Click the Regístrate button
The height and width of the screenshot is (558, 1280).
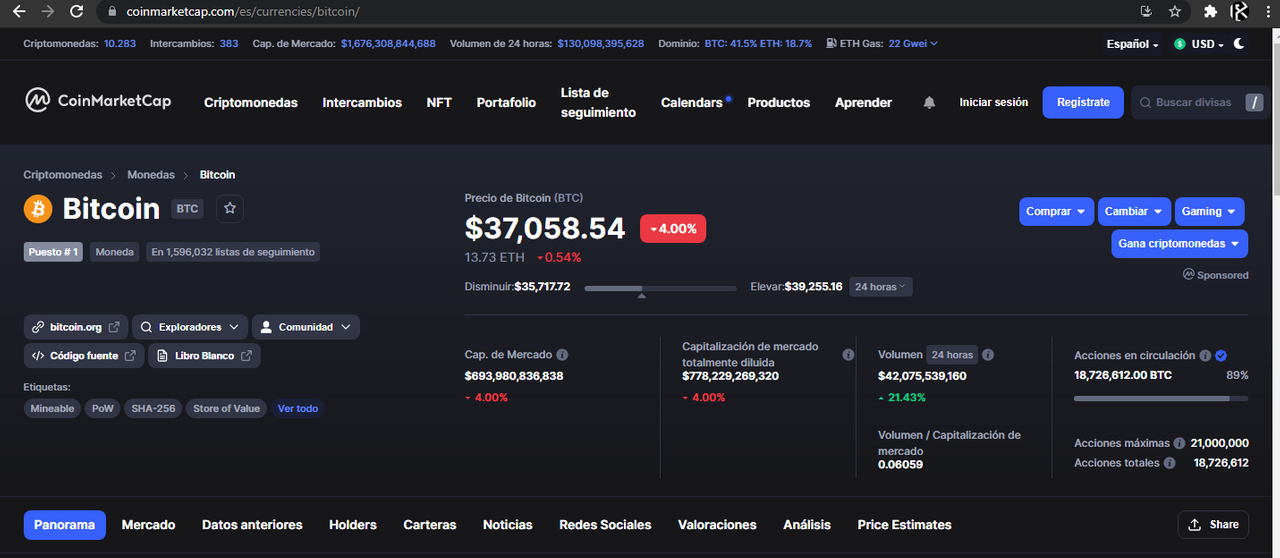1083,102
